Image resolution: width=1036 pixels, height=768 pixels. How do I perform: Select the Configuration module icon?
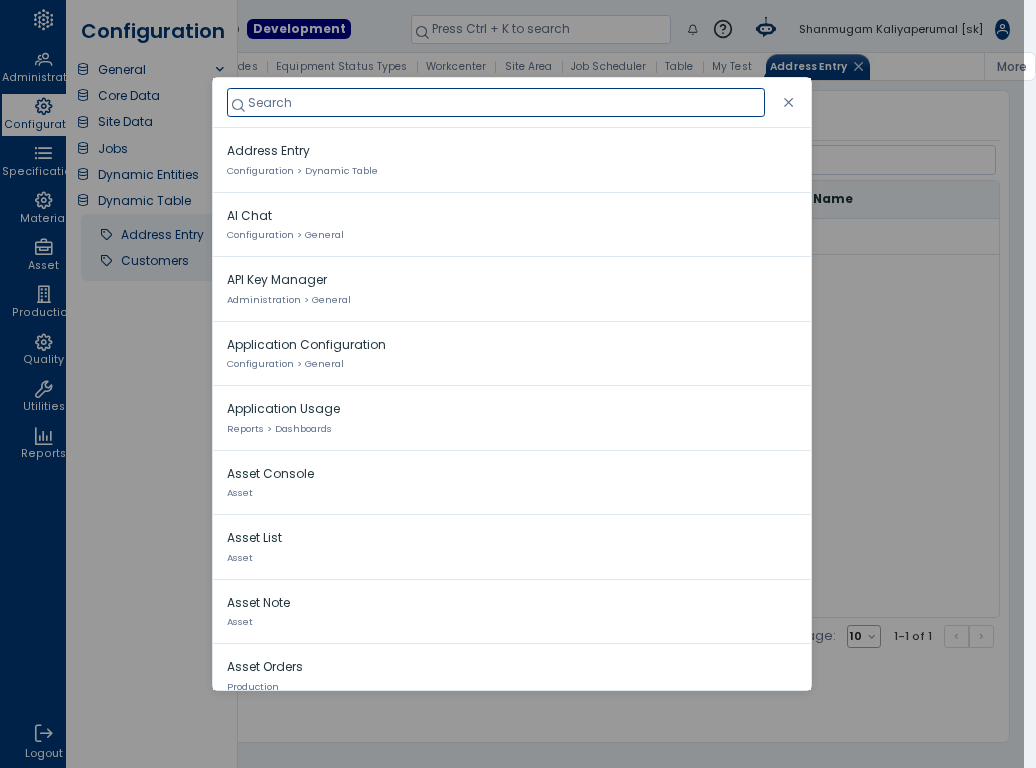(44, 106)
